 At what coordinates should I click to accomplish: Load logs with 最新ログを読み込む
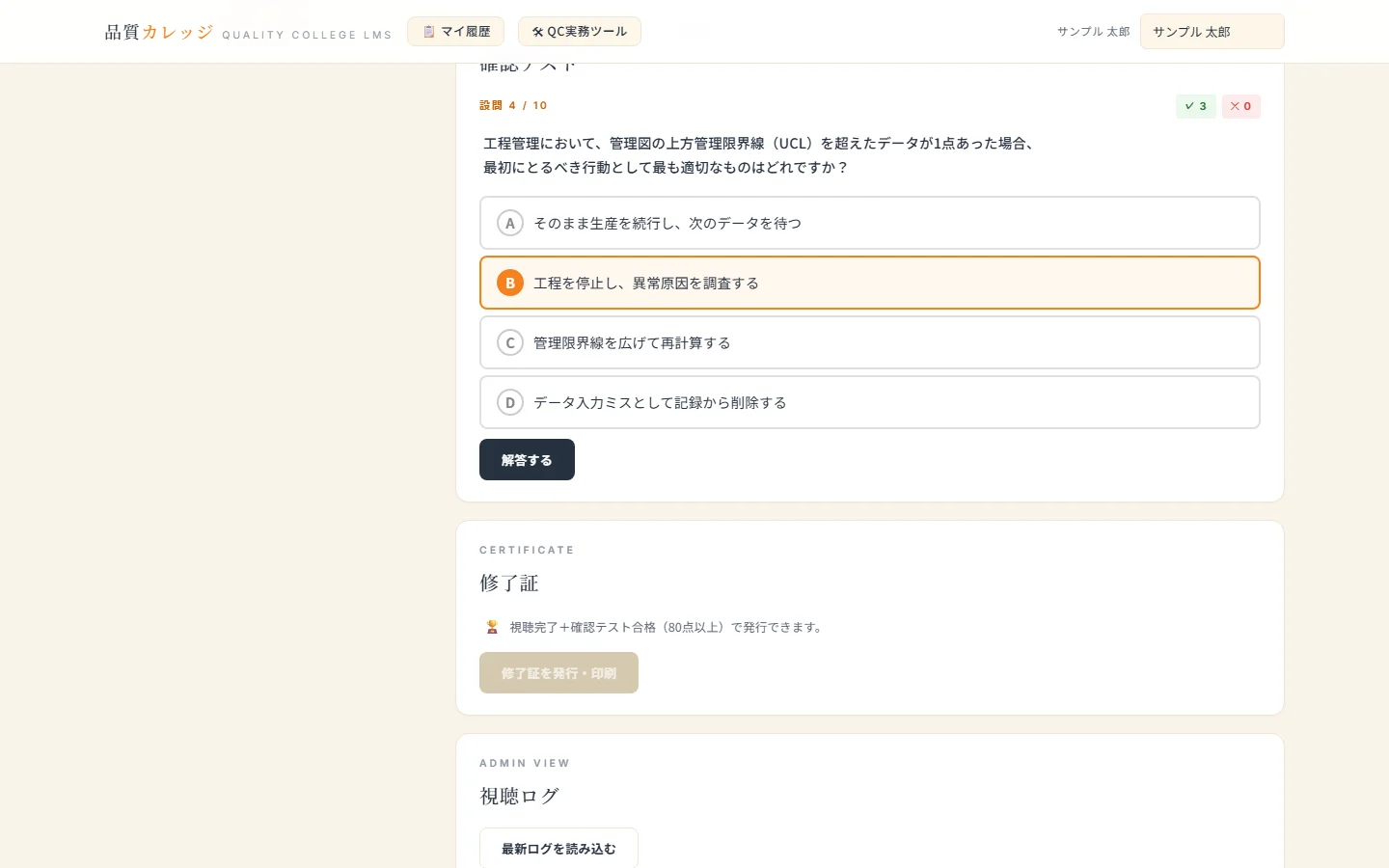coord(558,848)
